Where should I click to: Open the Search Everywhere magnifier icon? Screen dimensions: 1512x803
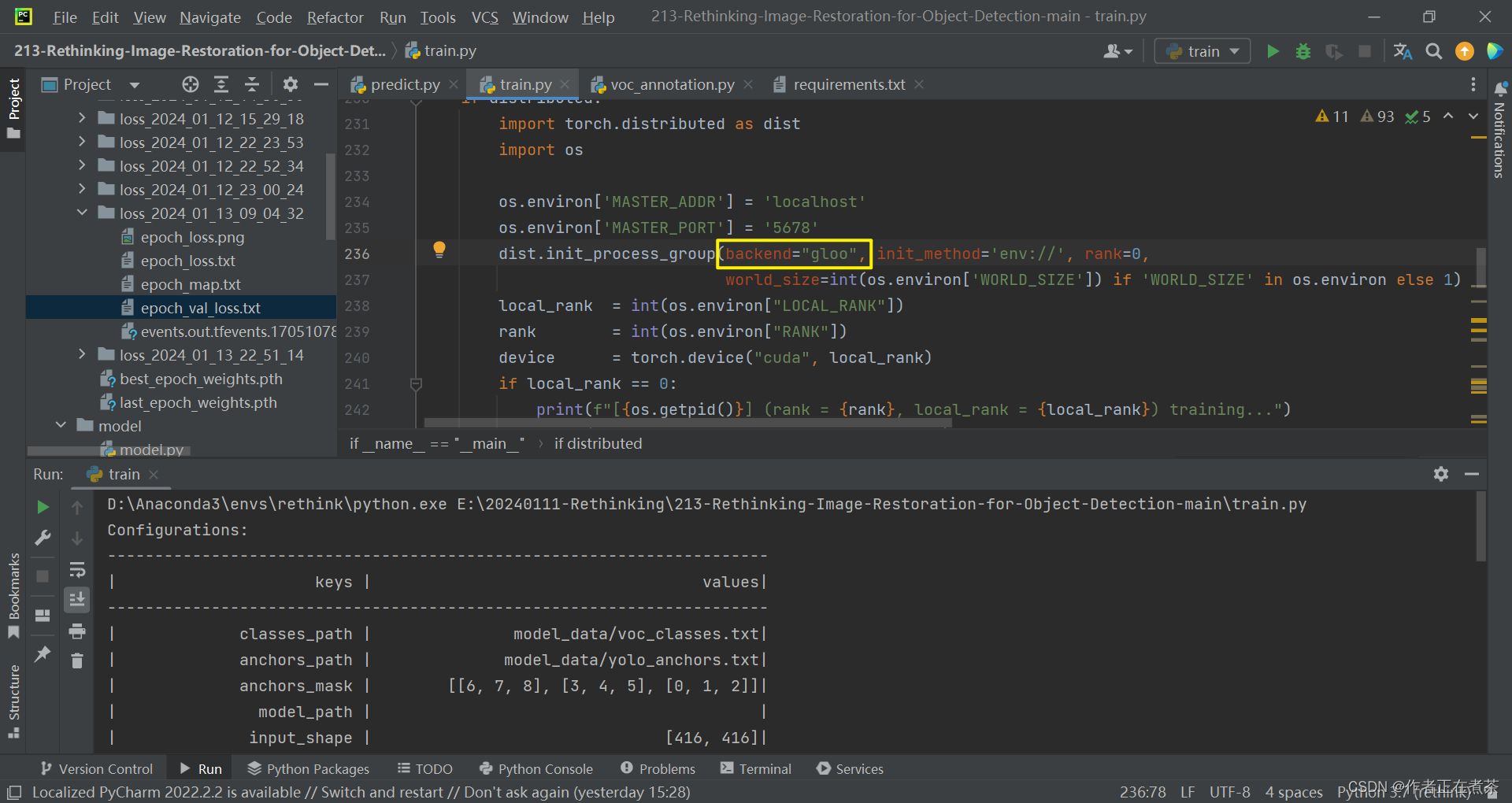[1433, 50]
